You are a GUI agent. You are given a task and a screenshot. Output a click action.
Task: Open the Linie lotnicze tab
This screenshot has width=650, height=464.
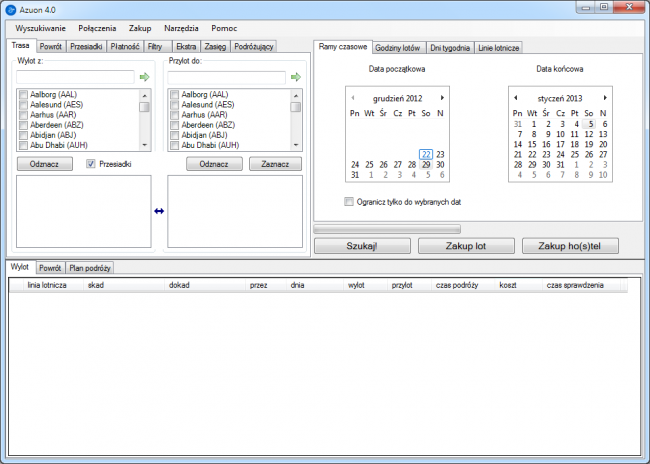(497, 48)
